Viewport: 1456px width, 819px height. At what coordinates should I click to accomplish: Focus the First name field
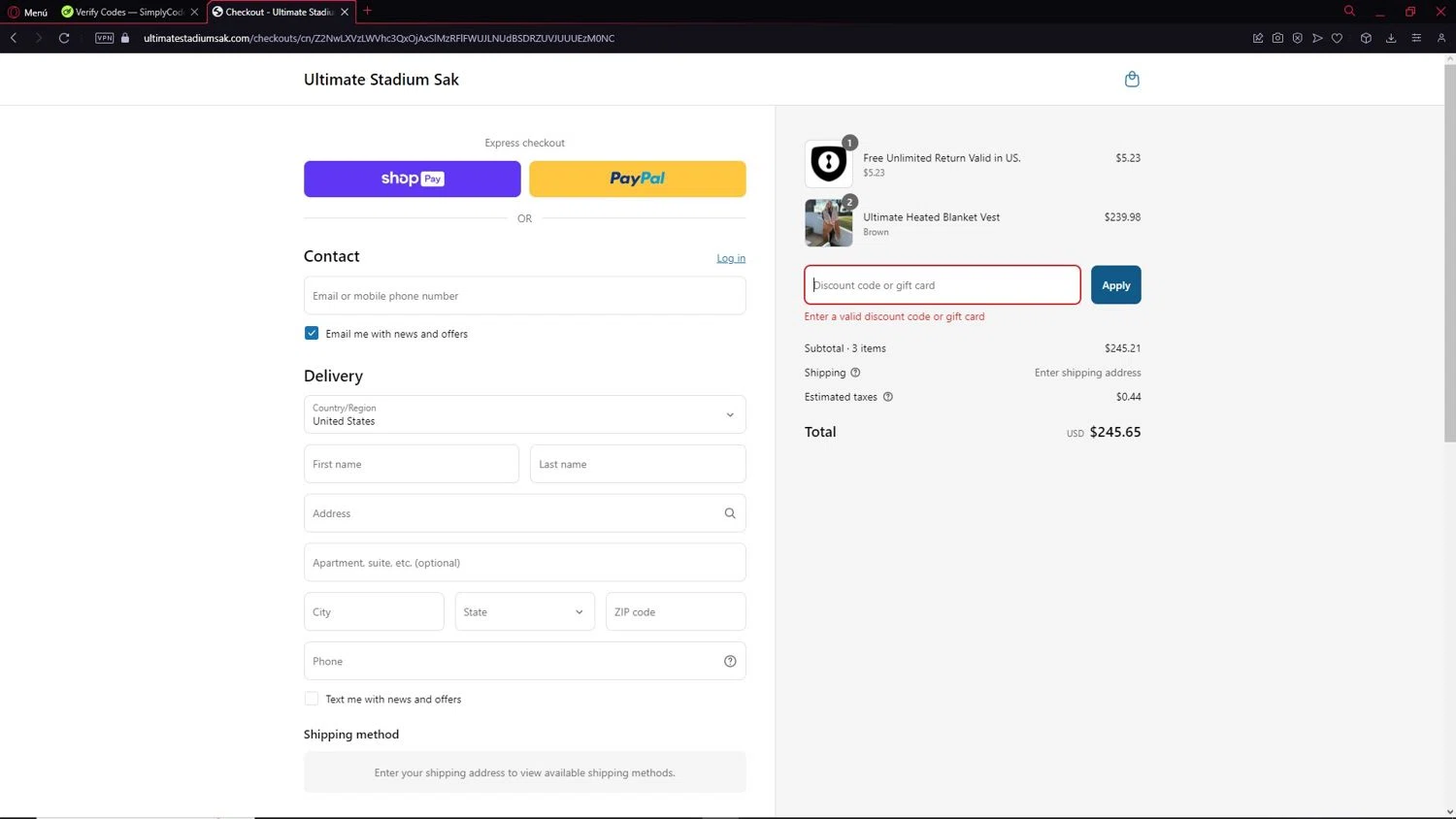coord(412,464)
